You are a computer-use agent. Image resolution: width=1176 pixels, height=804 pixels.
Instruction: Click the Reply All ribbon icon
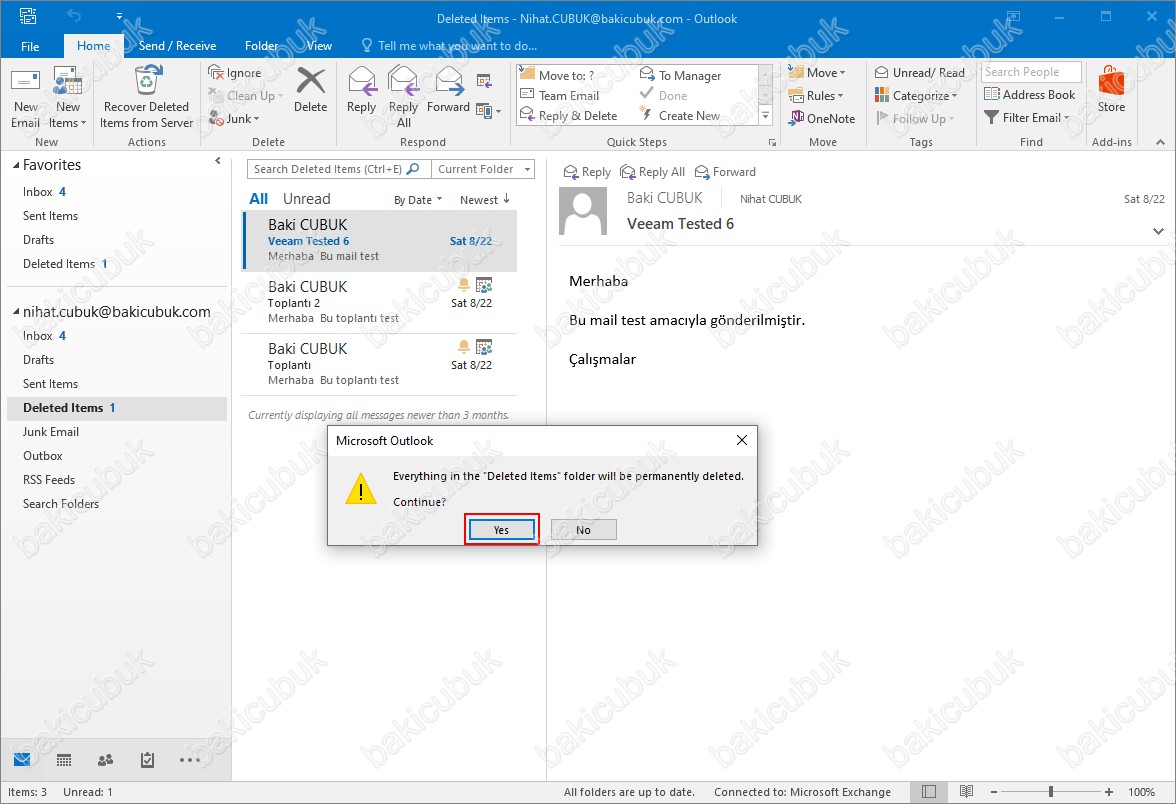404,96
